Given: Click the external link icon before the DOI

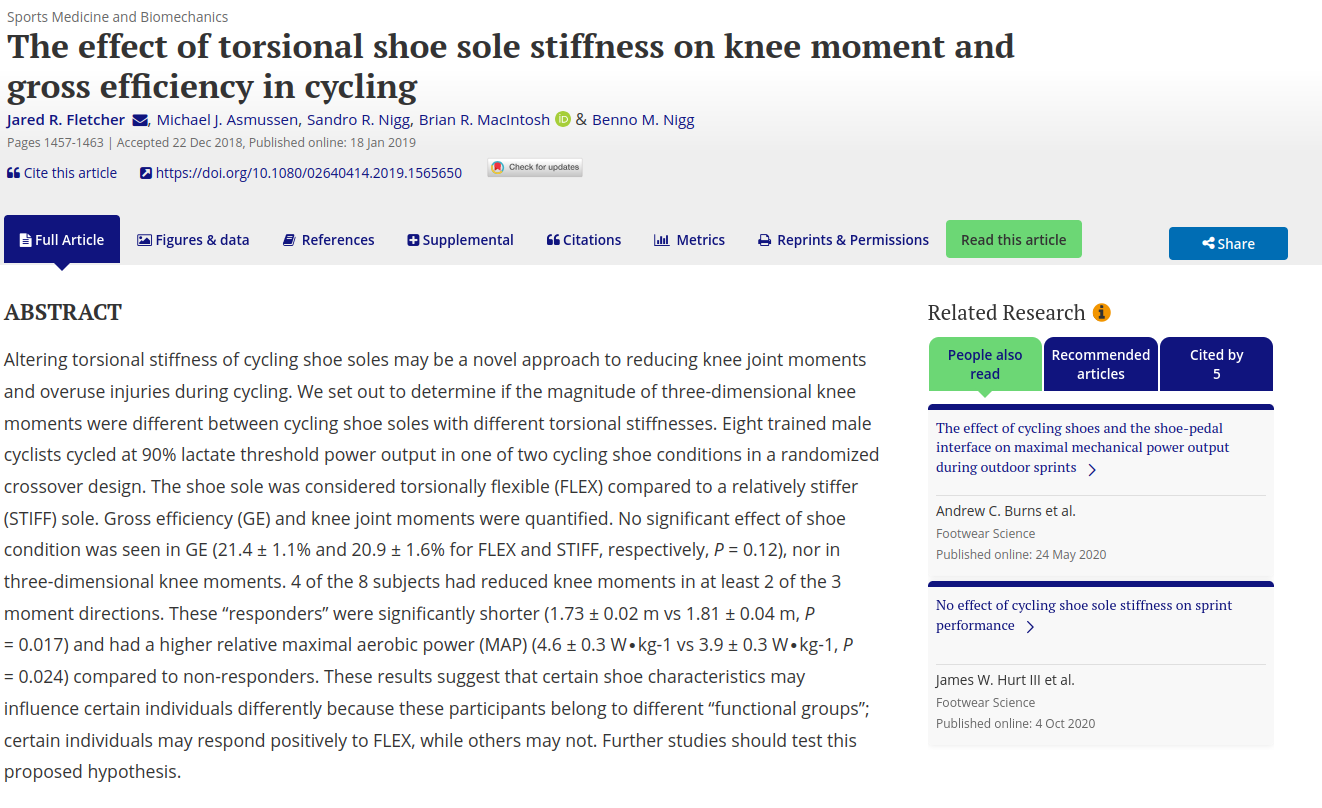Looking at the screenshot, I should (x=146, y=173).
